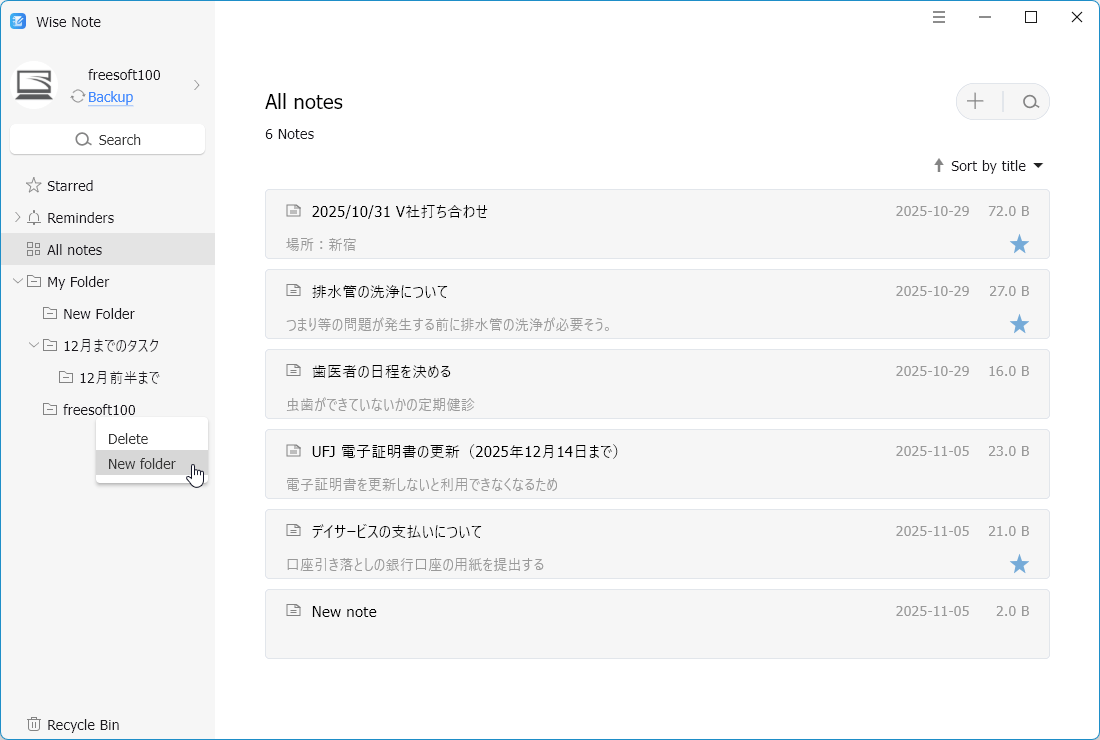This screenshot has height=740, width=1100.
Task: Select New folder in context menu
Action: (x=142, y=464)
